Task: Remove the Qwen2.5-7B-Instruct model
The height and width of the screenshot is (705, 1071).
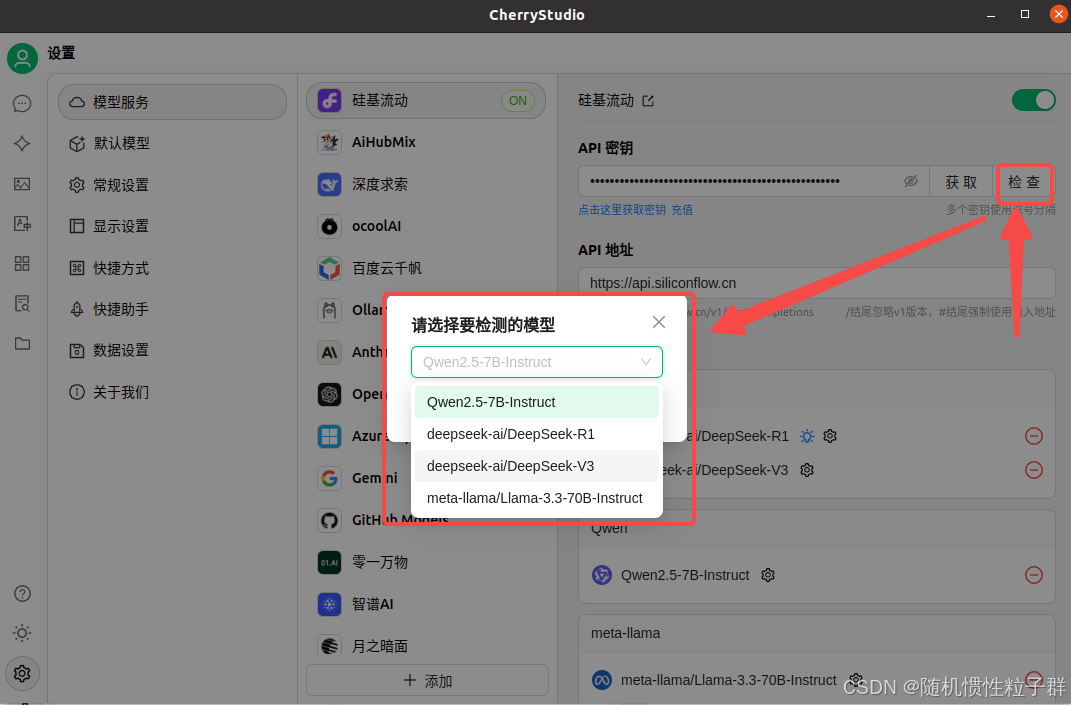Action: click(1034, 575)
